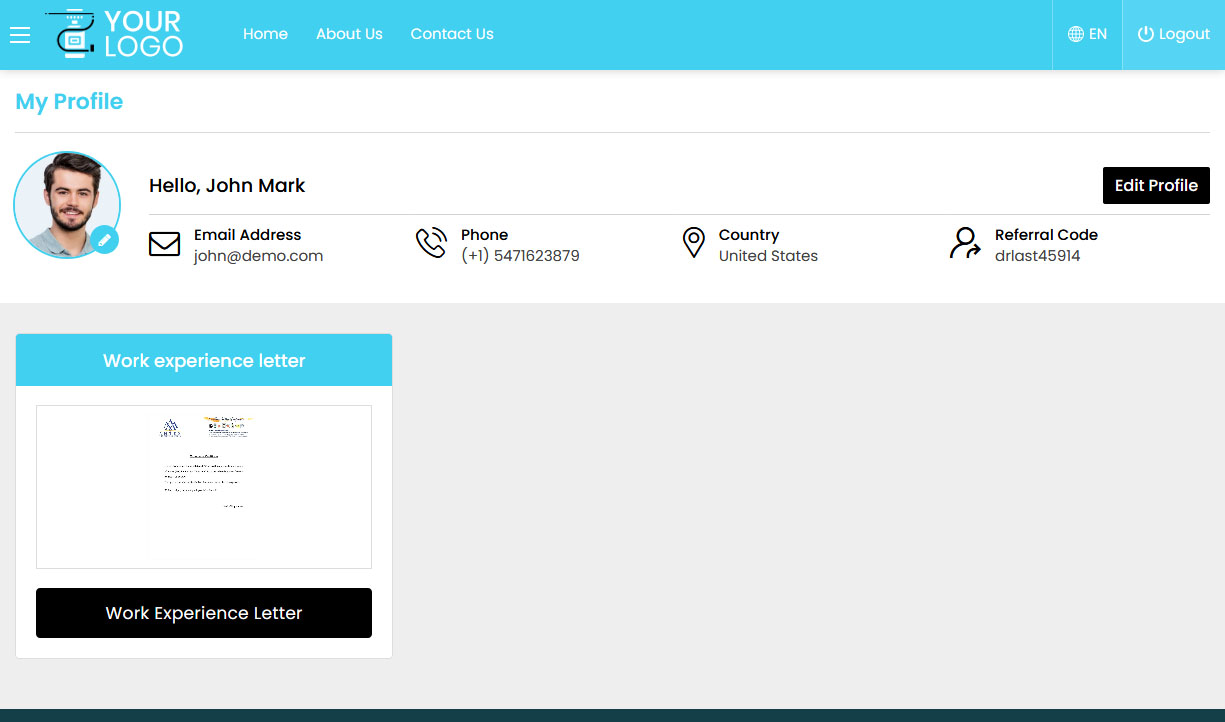Viewport: 1225px width, 722px height.
Task: Select the email john@demo.com text
Action: pyautogui.click(x=258, y=256)
